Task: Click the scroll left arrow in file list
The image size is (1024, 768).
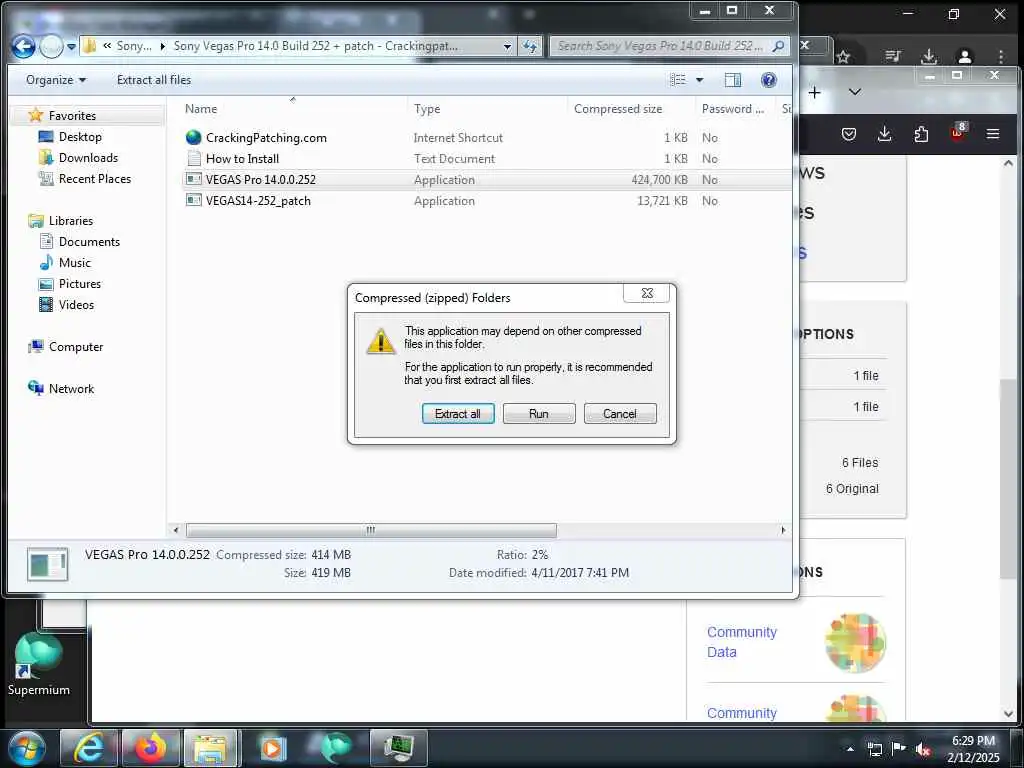Action: coord(175,530)
